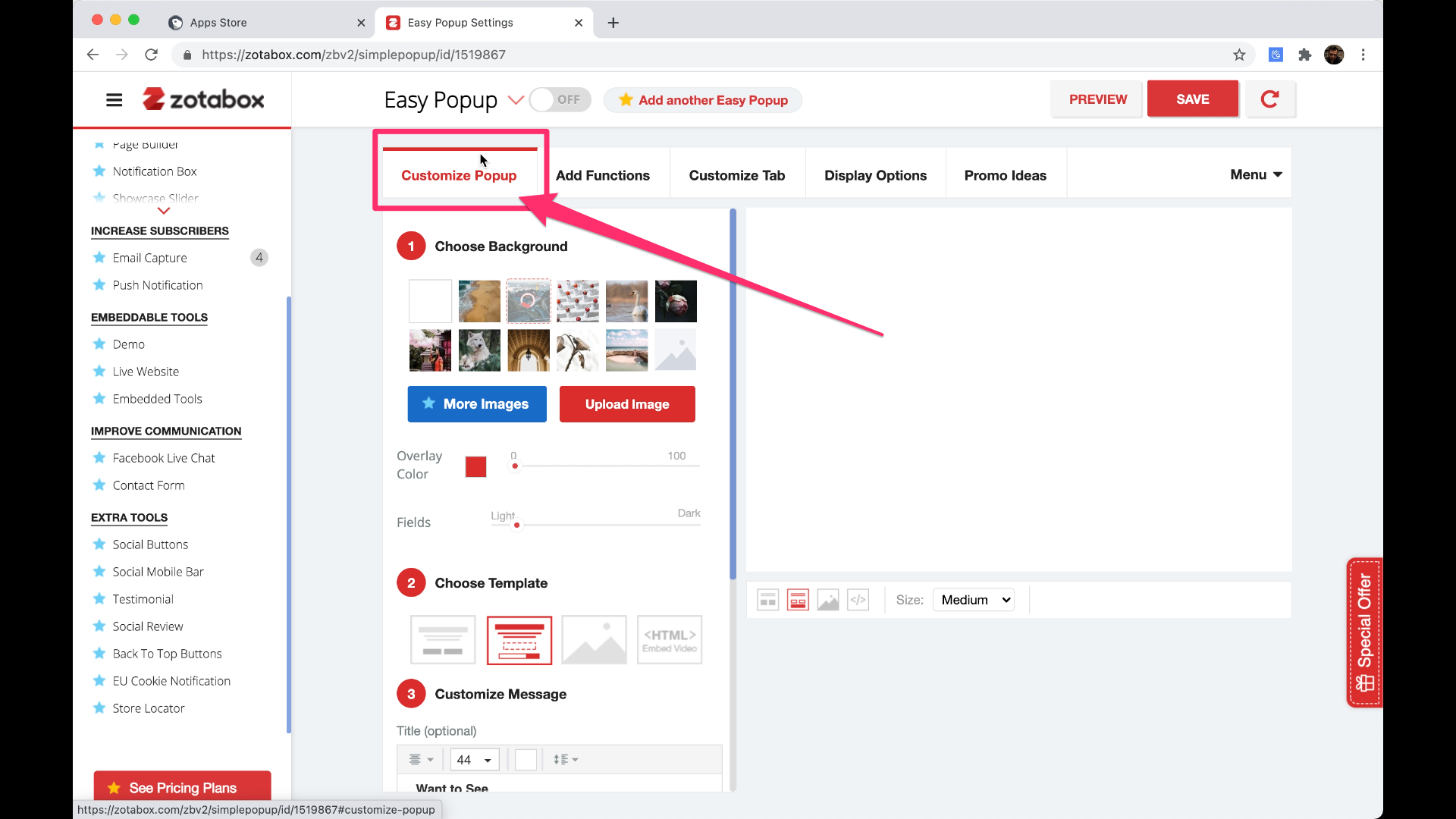Open the Menu dropdown
The image size is (1456, 819).
1256,174
